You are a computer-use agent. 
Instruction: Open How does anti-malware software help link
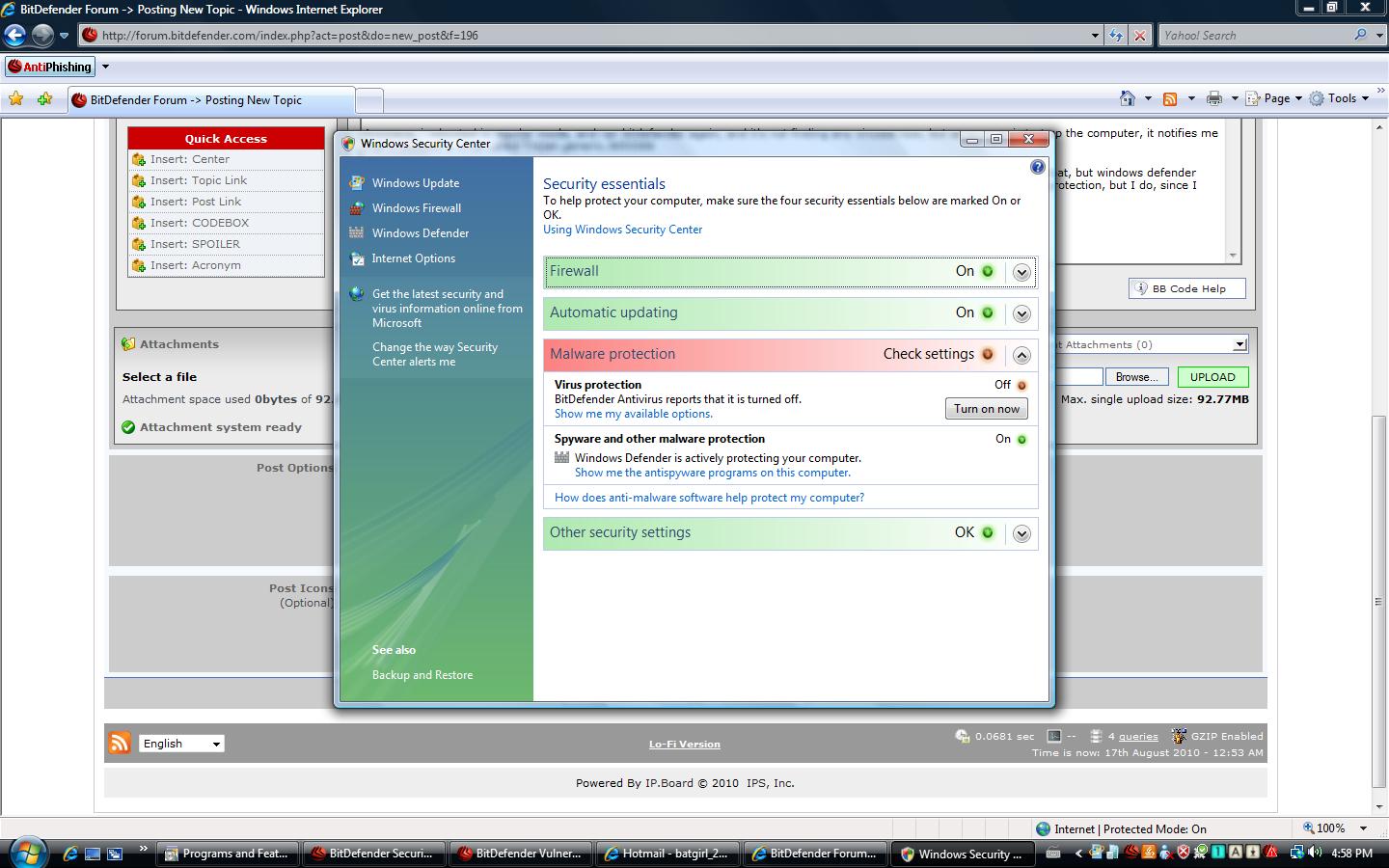coord(709,498)
